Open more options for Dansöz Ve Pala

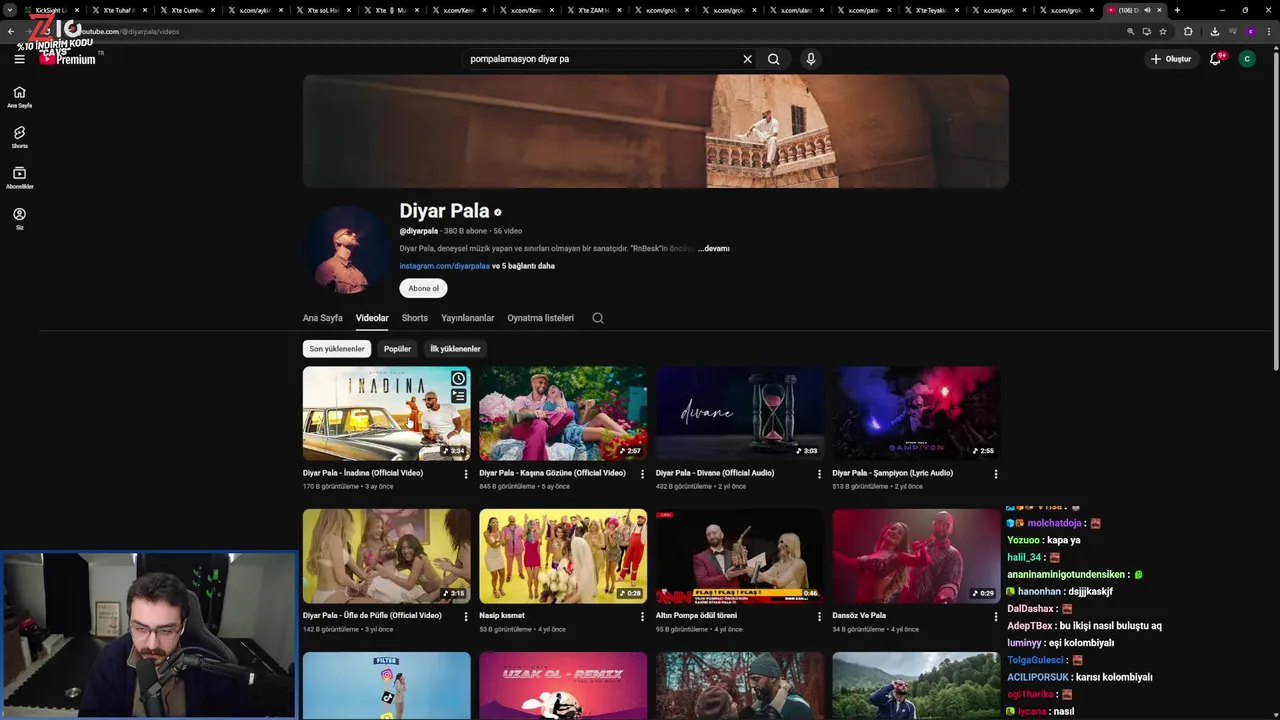995,617
